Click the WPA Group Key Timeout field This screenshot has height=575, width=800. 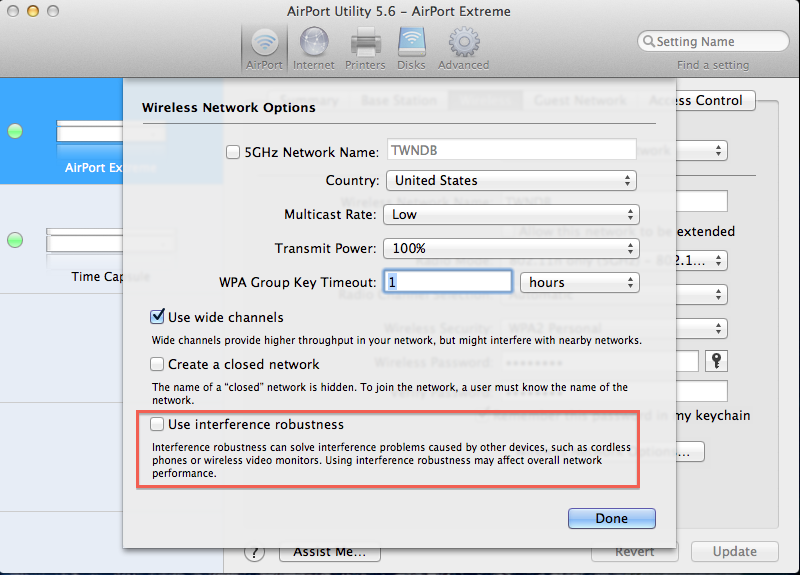pyautogui.click(x=447, y=282)
